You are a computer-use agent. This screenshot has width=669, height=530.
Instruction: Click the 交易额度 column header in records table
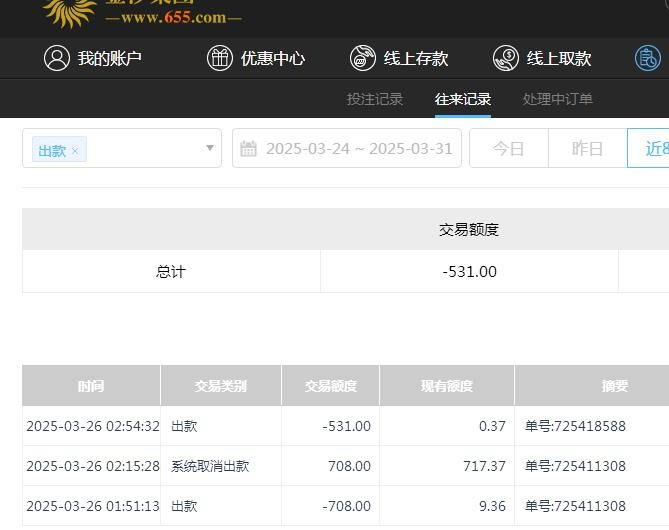(x=330, y=386)
